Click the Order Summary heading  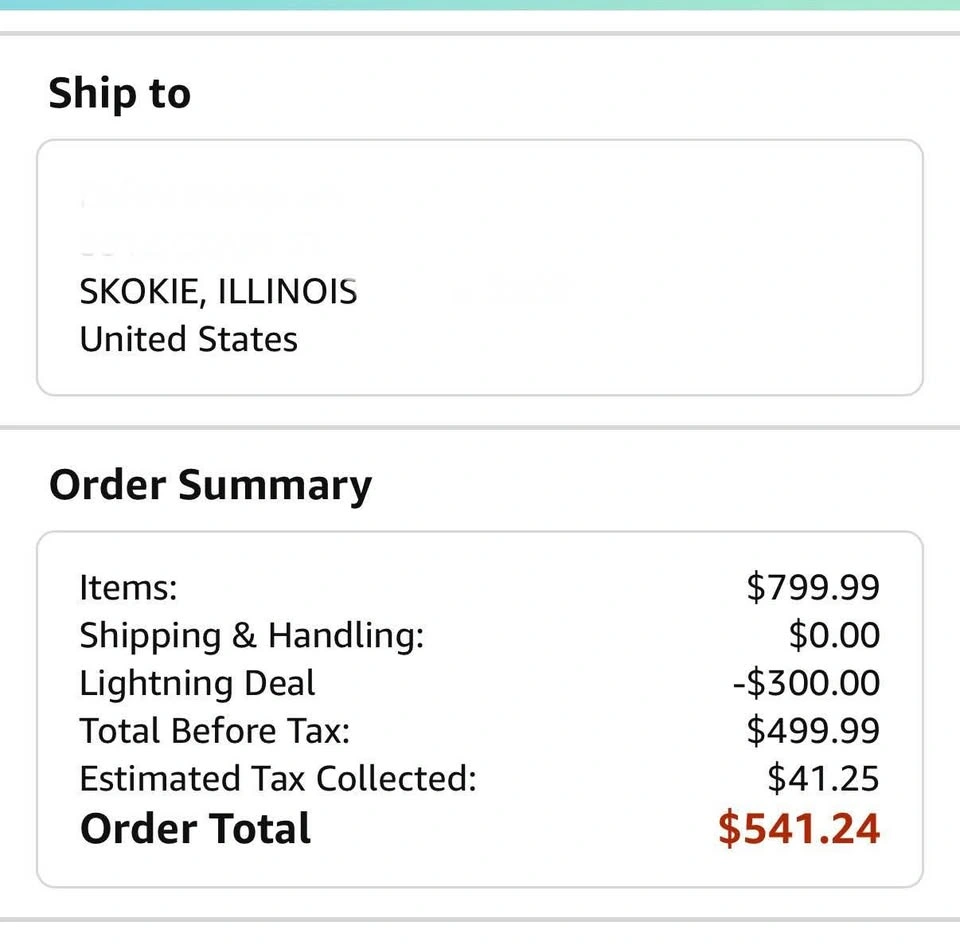[x=210, y=486]
